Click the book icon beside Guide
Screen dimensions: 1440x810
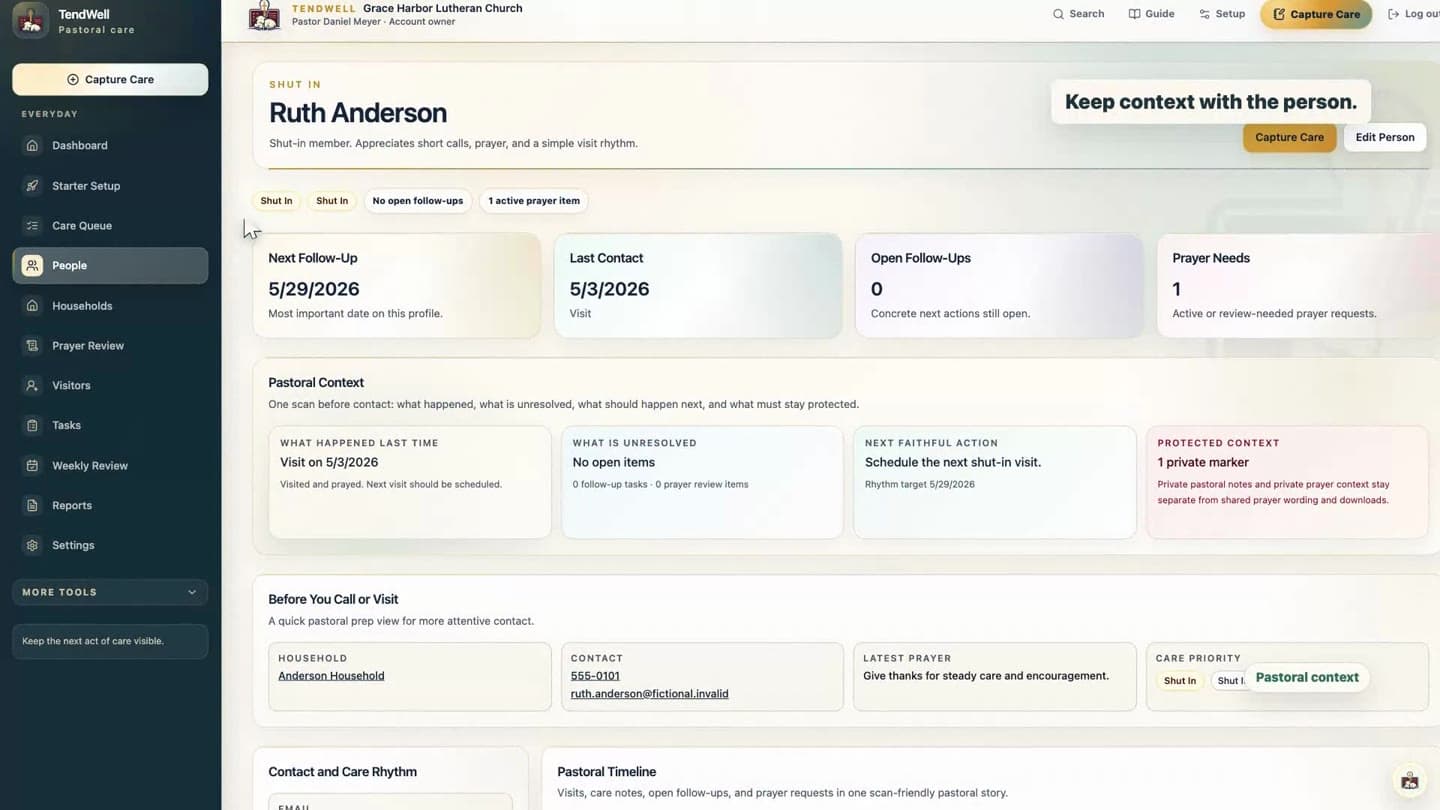tap(1134, 14)
